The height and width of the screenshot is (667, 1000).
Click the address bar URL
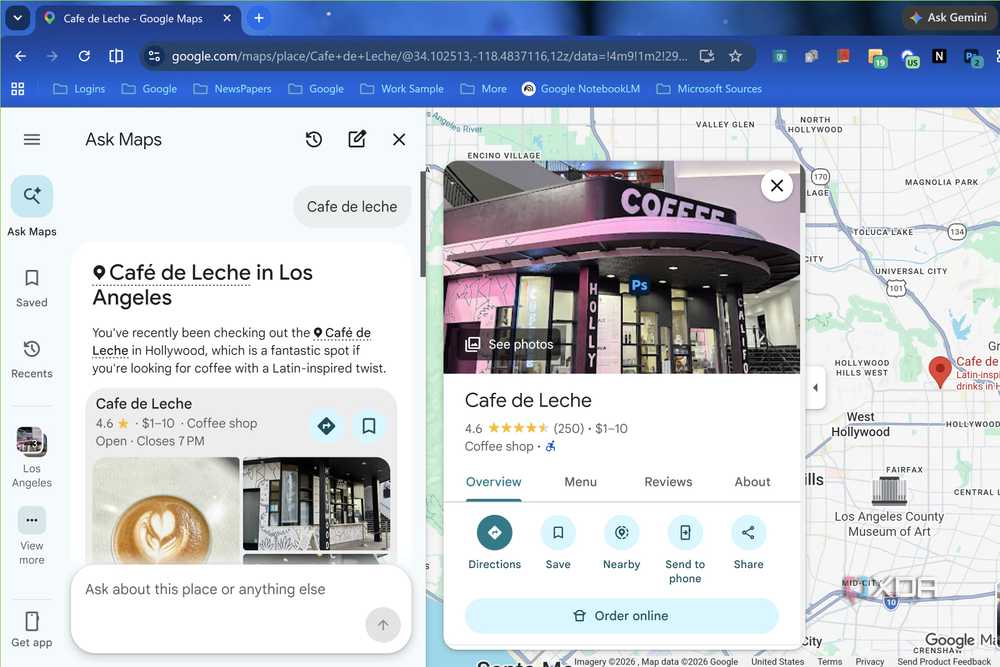429,56
